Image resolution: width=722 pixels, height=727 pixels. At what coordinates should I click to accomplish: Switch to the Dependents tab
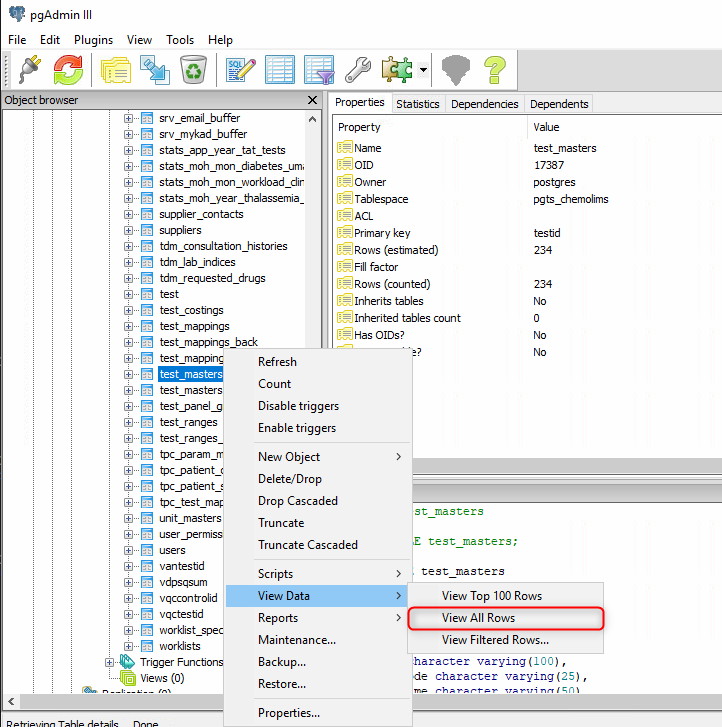point(559,104)
